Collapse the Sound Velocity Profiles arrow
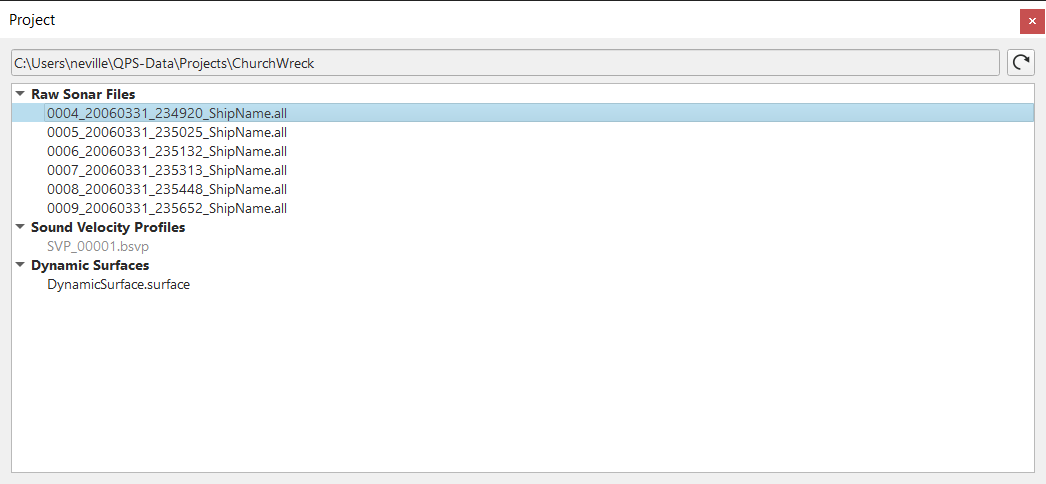1046x484 pixels. coord(20,227)
